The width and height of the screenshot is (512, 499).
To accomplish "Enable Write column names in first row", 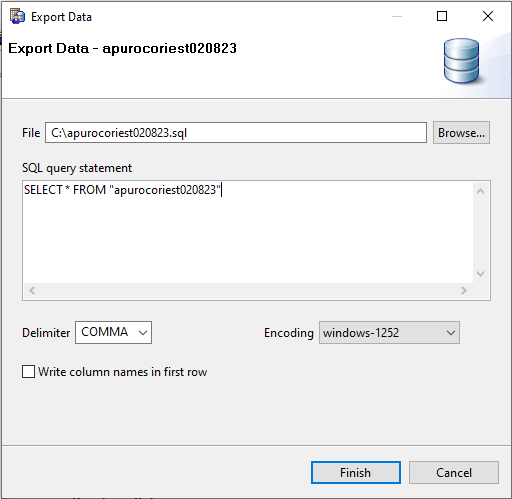I will [x=28, y=371].
